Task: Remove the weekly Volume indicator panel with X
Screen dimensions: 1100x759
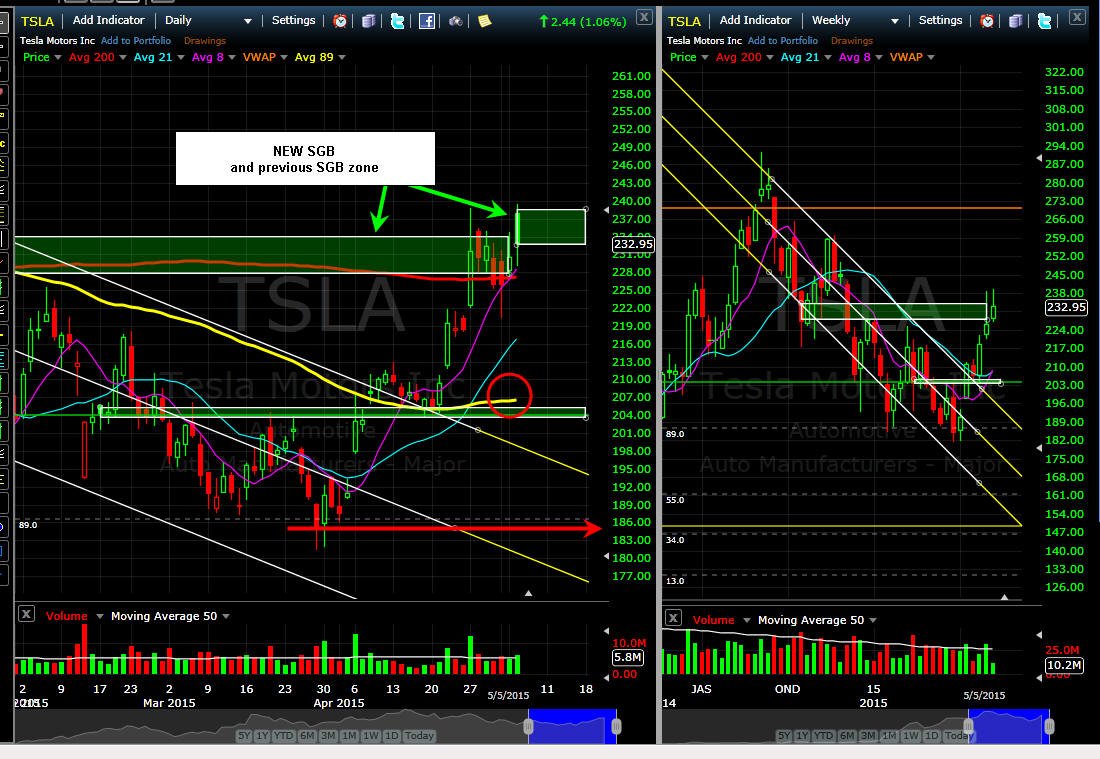Action: pyautogui.click(x=673, y=618)
